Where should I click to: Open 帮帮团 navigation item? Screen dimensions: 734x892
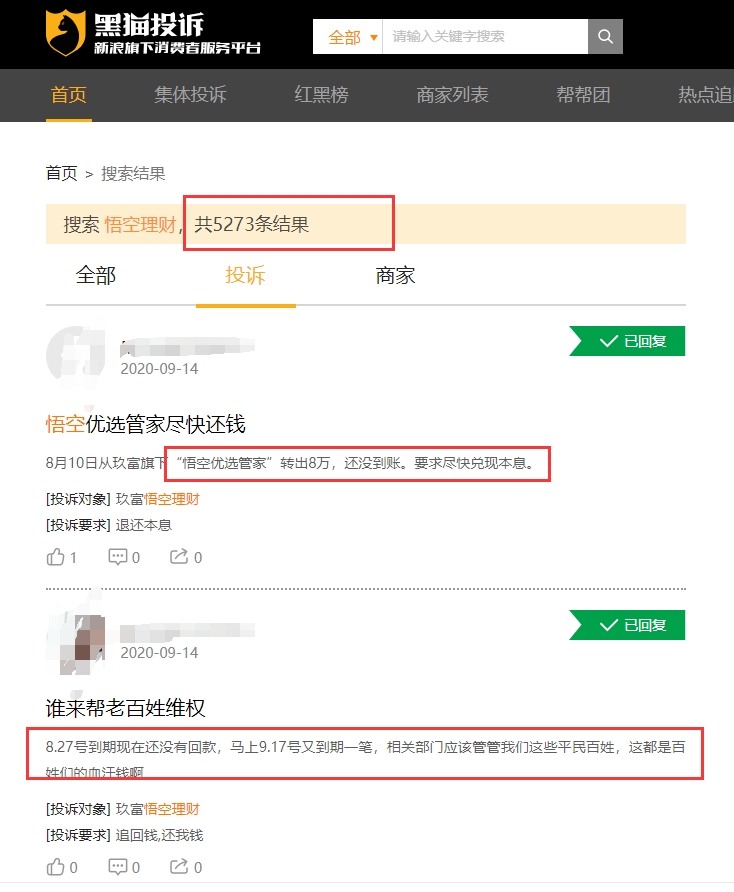click(x=583, y=94)
